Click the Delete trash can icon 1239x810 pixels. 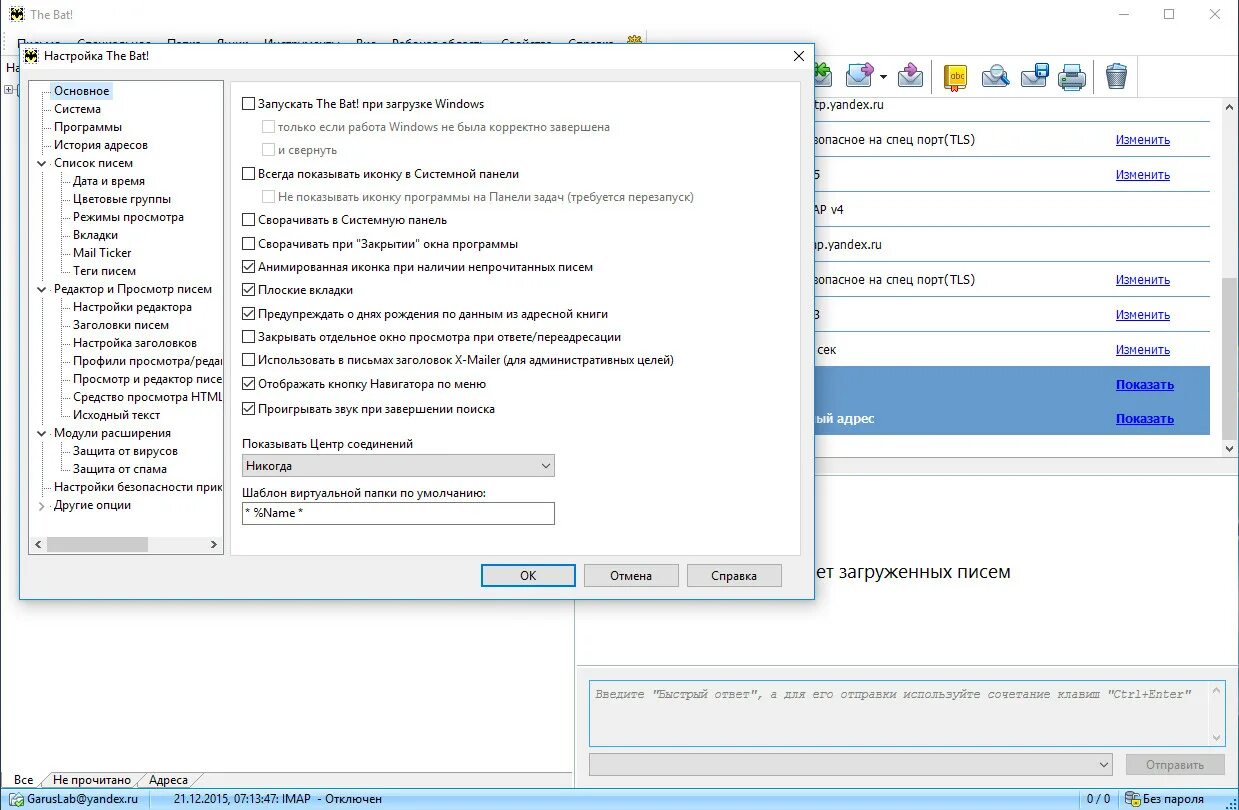click(x=1116, y=76)
